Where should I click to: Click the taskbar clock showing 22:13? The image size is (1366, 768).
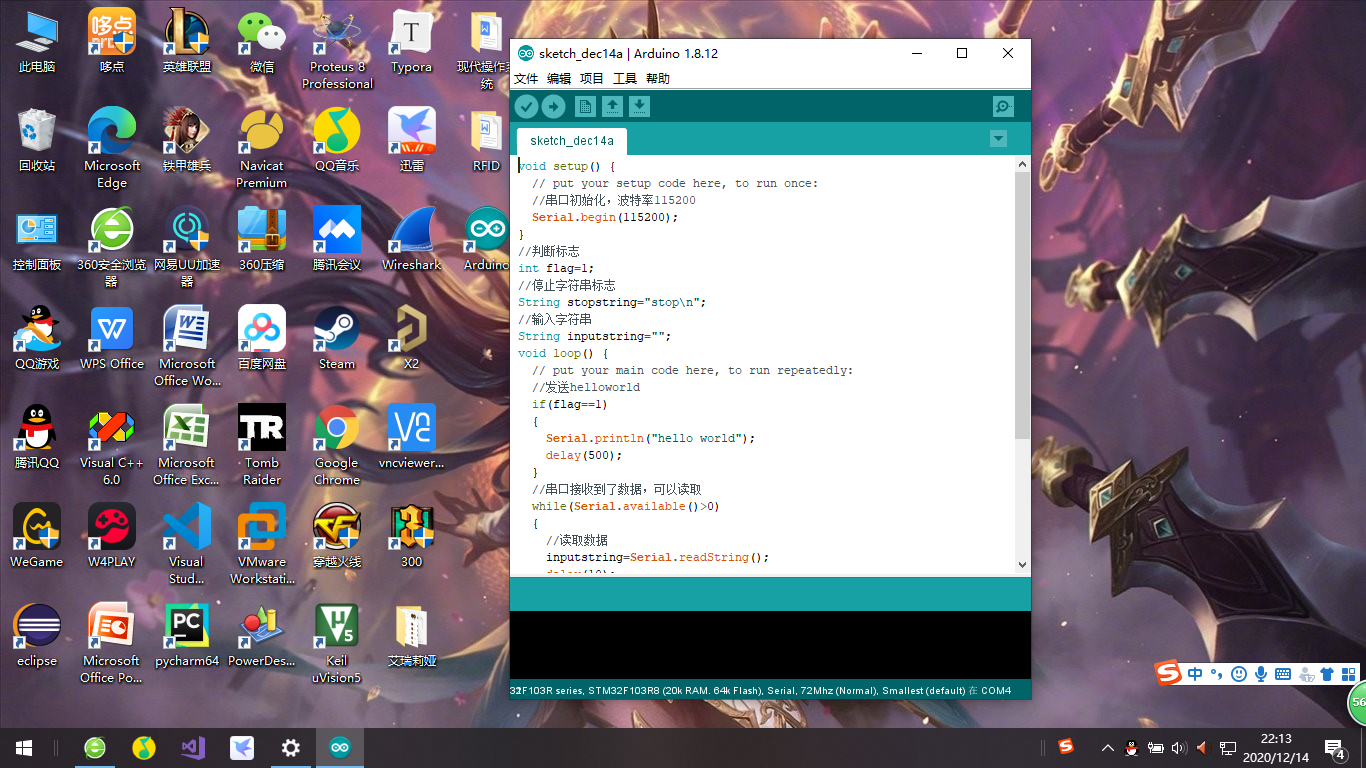coord(1276,747)
